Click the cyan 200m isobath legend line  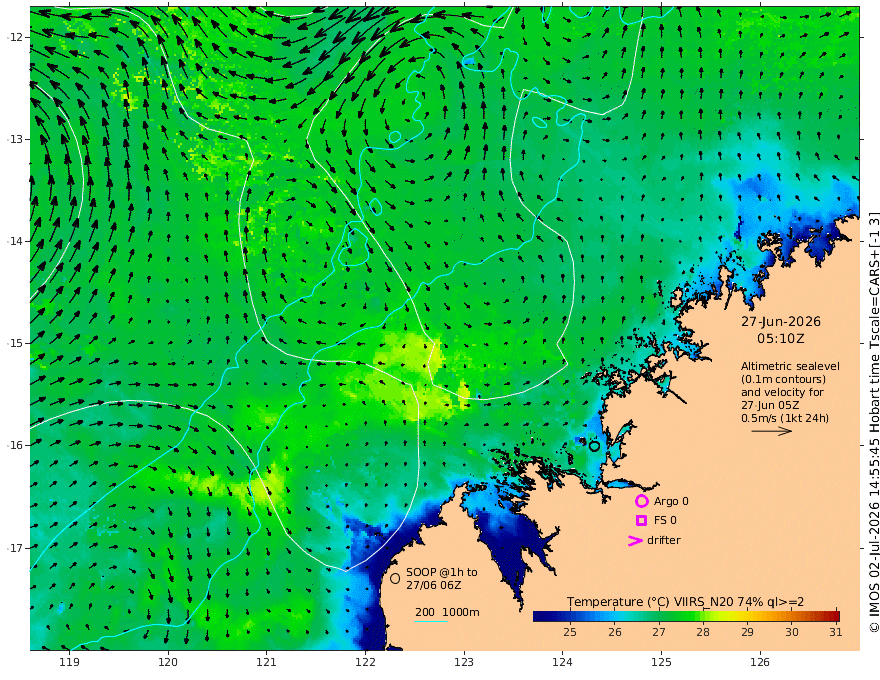(x=430, y=621)
